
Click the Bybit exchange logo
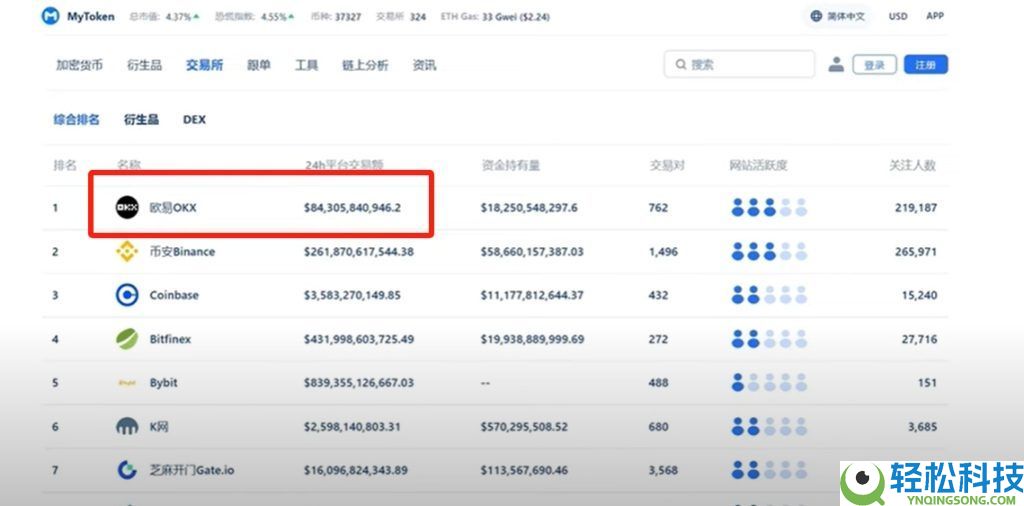click(x=127, y=383)
